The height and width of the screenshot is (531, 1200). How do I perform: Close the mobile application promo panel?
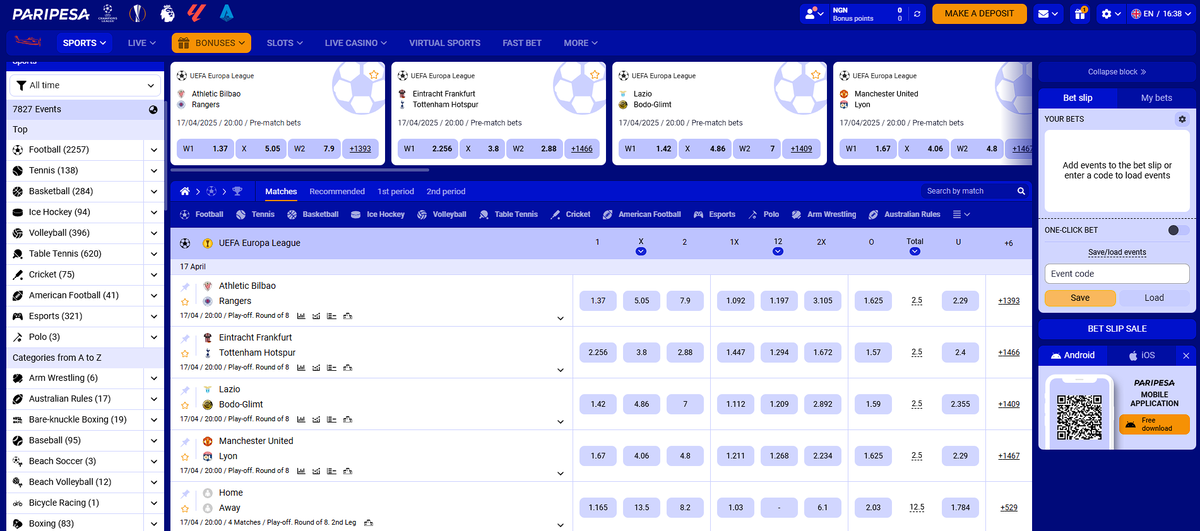point(1186,355)
